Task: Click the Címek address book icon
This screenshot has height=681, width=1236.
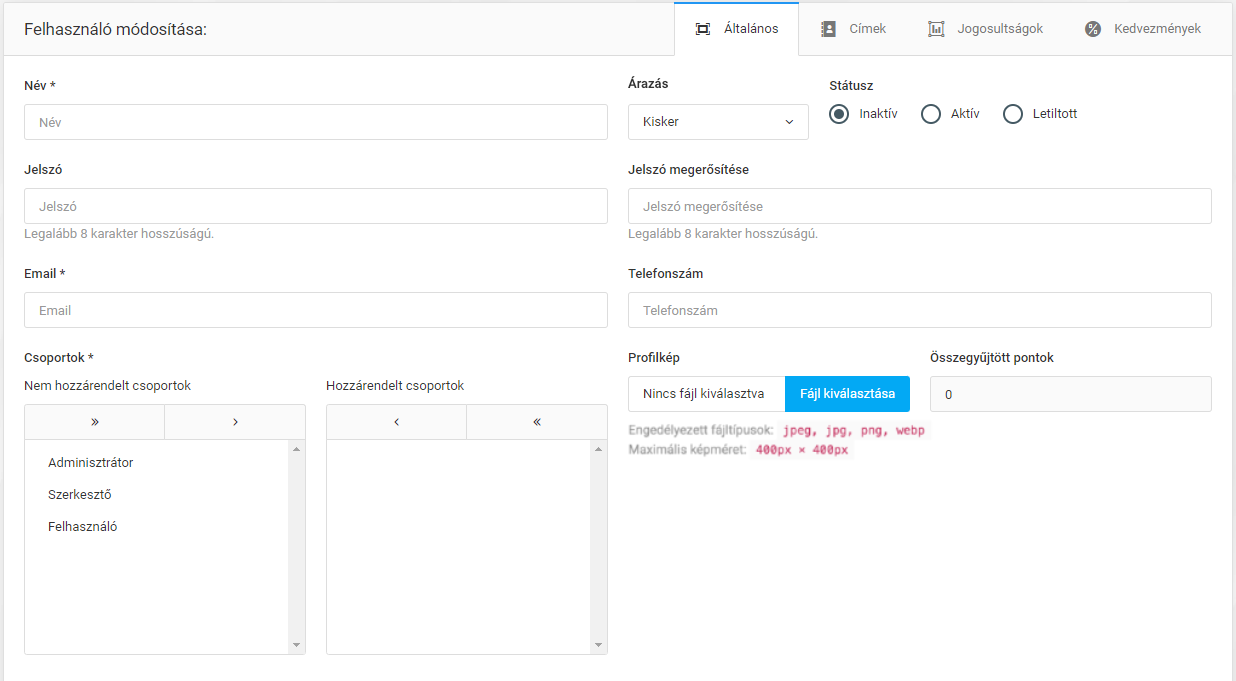Action: 828,29
